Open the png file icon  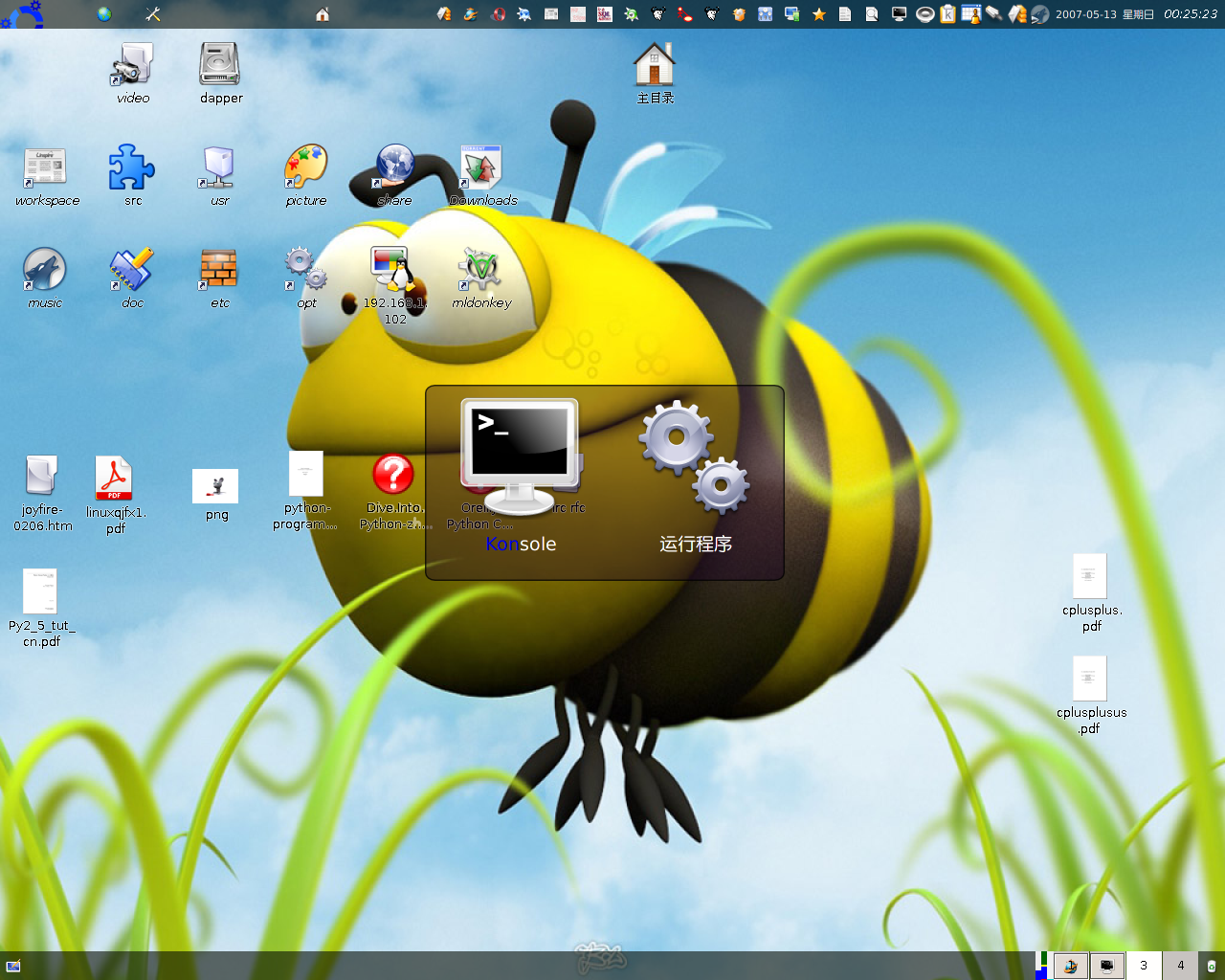pos(216,495)
